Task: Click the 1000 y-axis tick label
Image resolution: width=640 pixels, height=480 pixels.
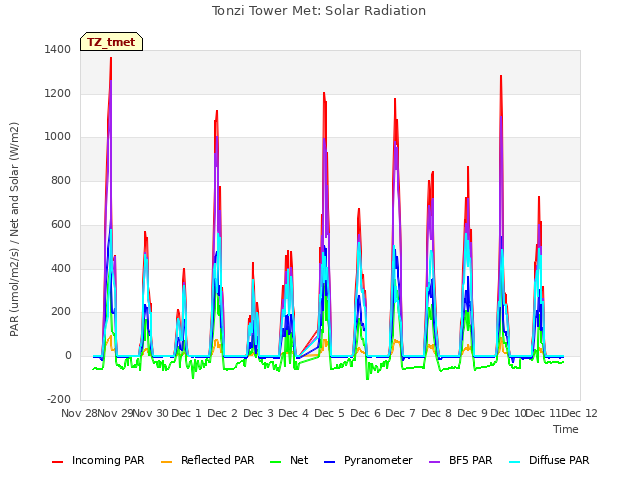Action: coord(58,137)
